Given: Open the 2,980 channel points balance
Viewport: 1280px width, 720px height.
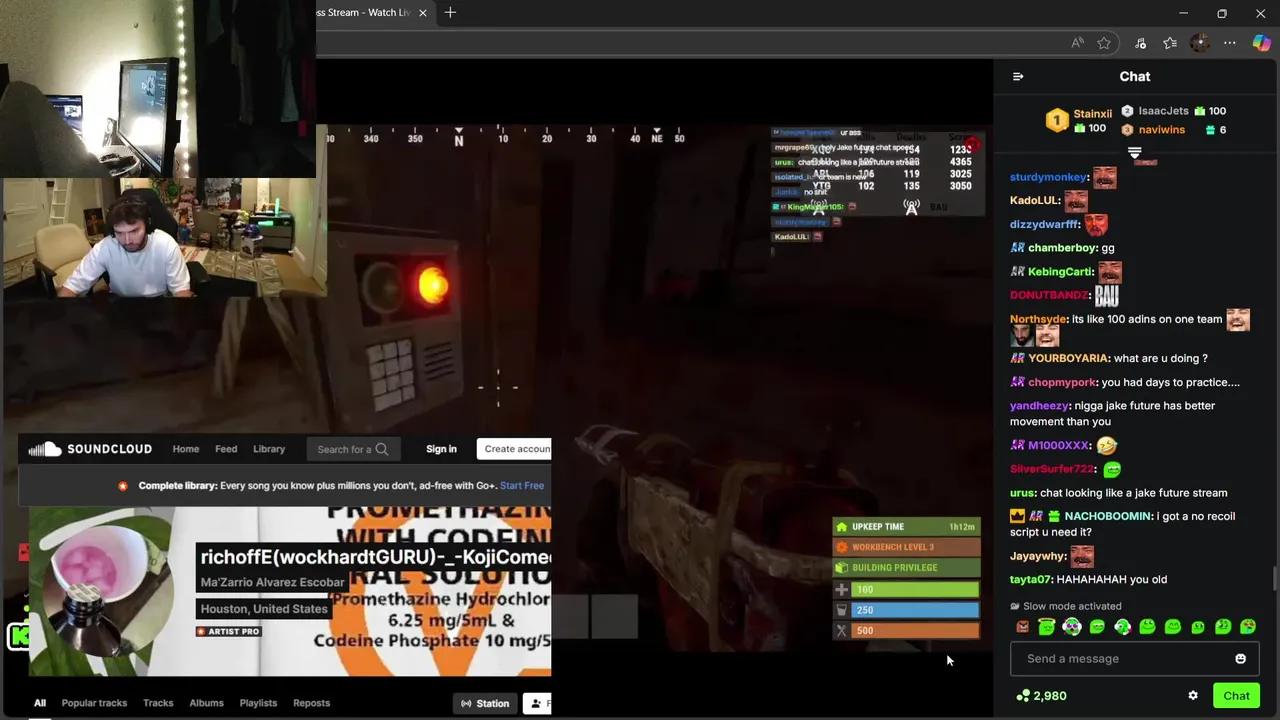Looking at the screenshot, I should tap(1041, 696).
